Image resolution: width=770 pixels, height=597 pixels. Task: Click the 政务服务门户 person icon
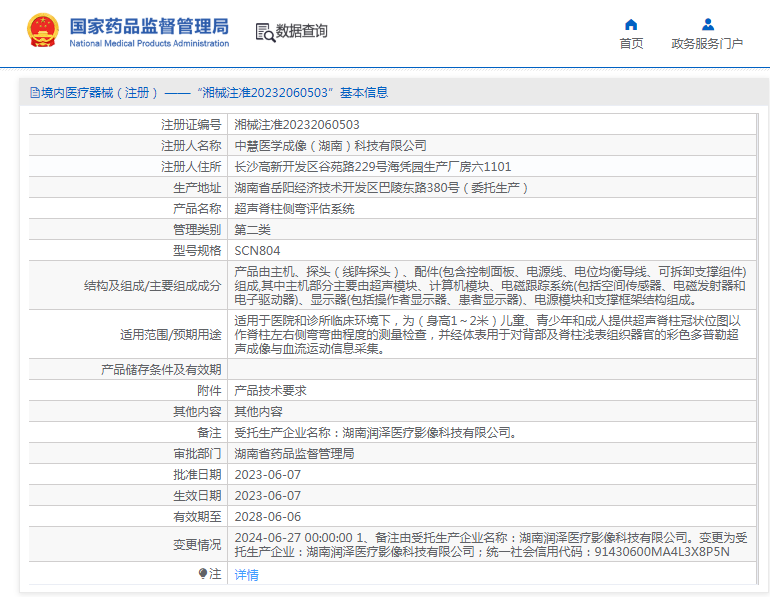(708, 24)
